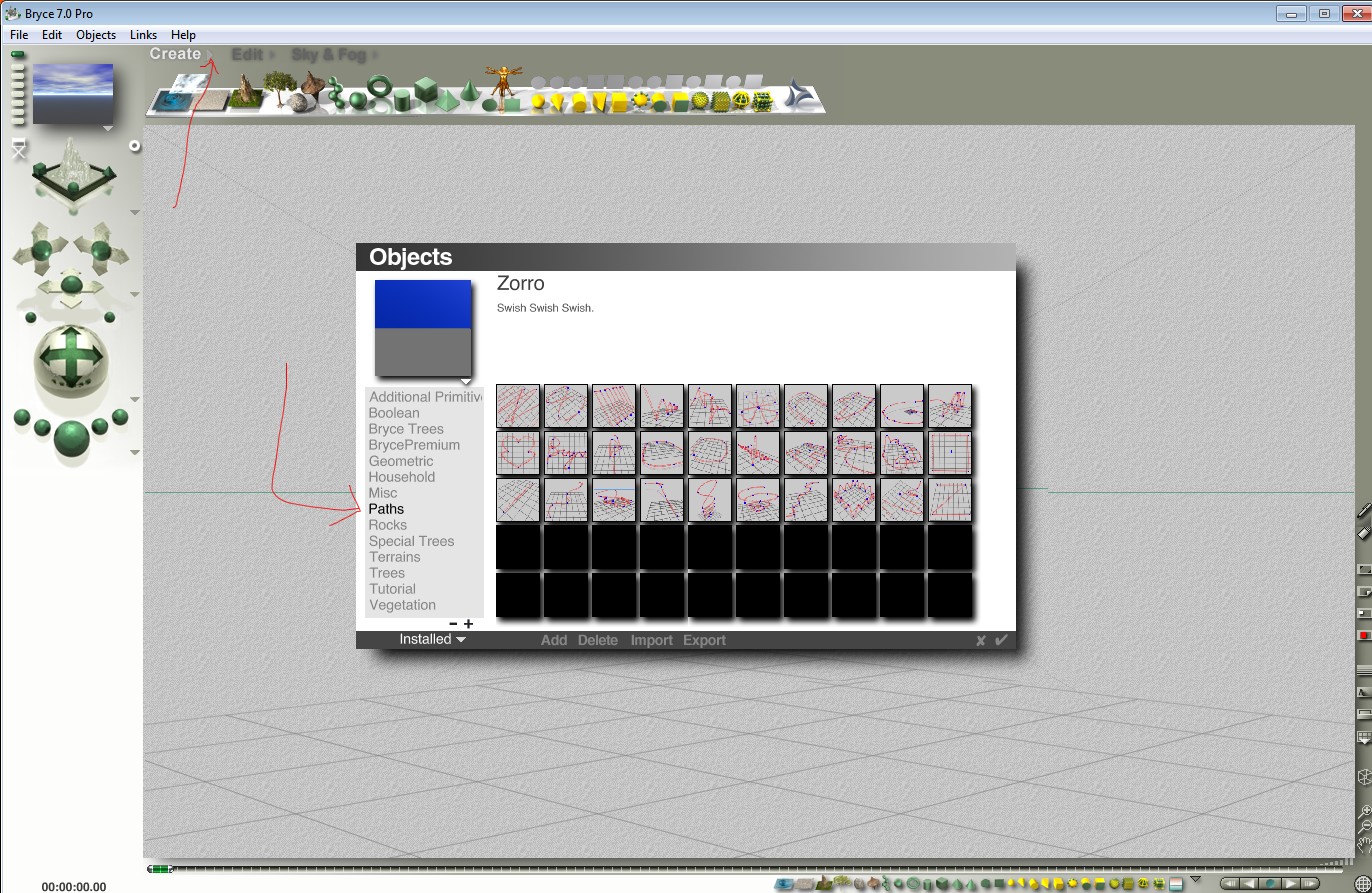Select the Household category
The image size is (1372, 893).
coord(402,477)
